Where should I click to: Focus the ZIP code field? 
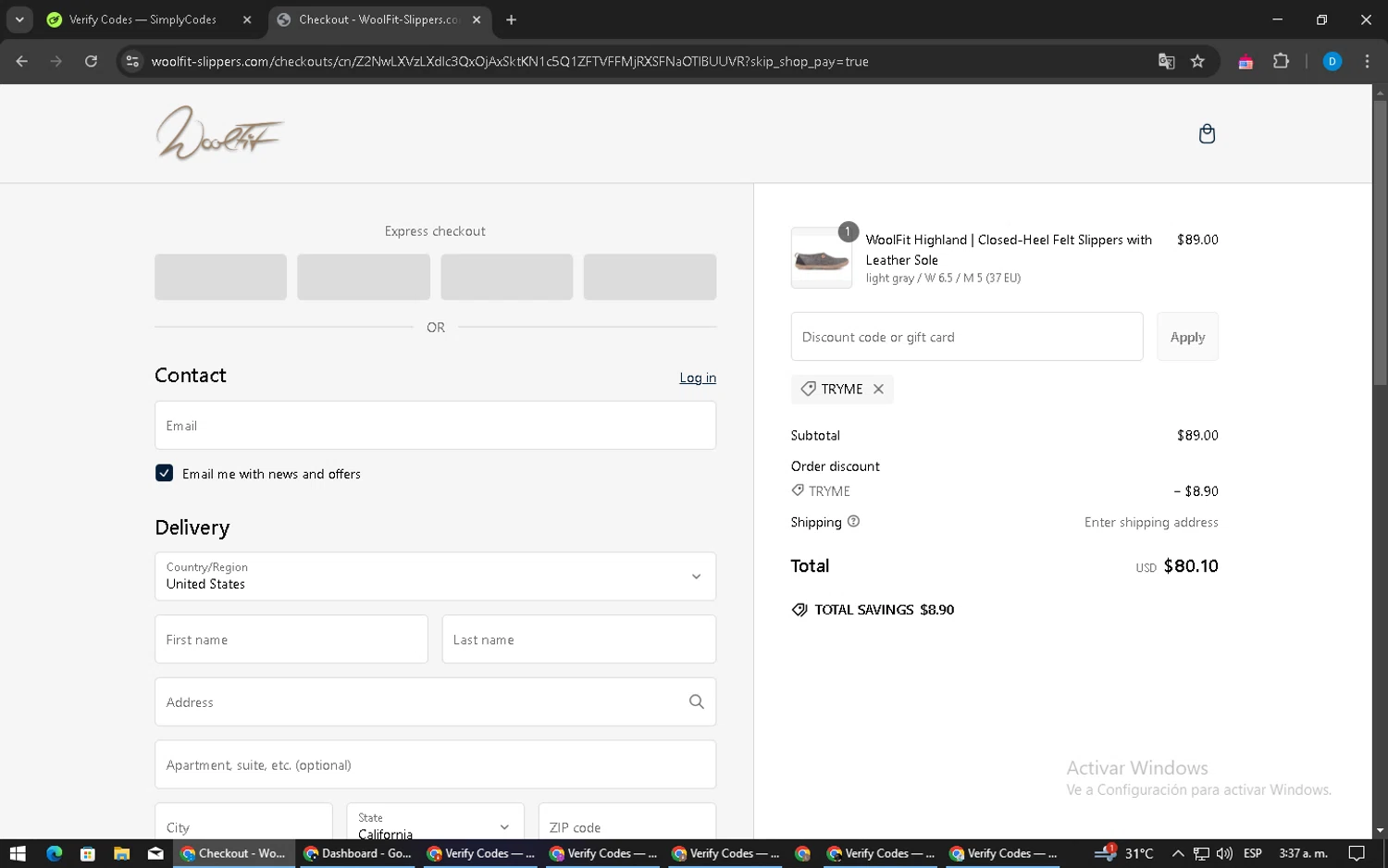[627, 821]
